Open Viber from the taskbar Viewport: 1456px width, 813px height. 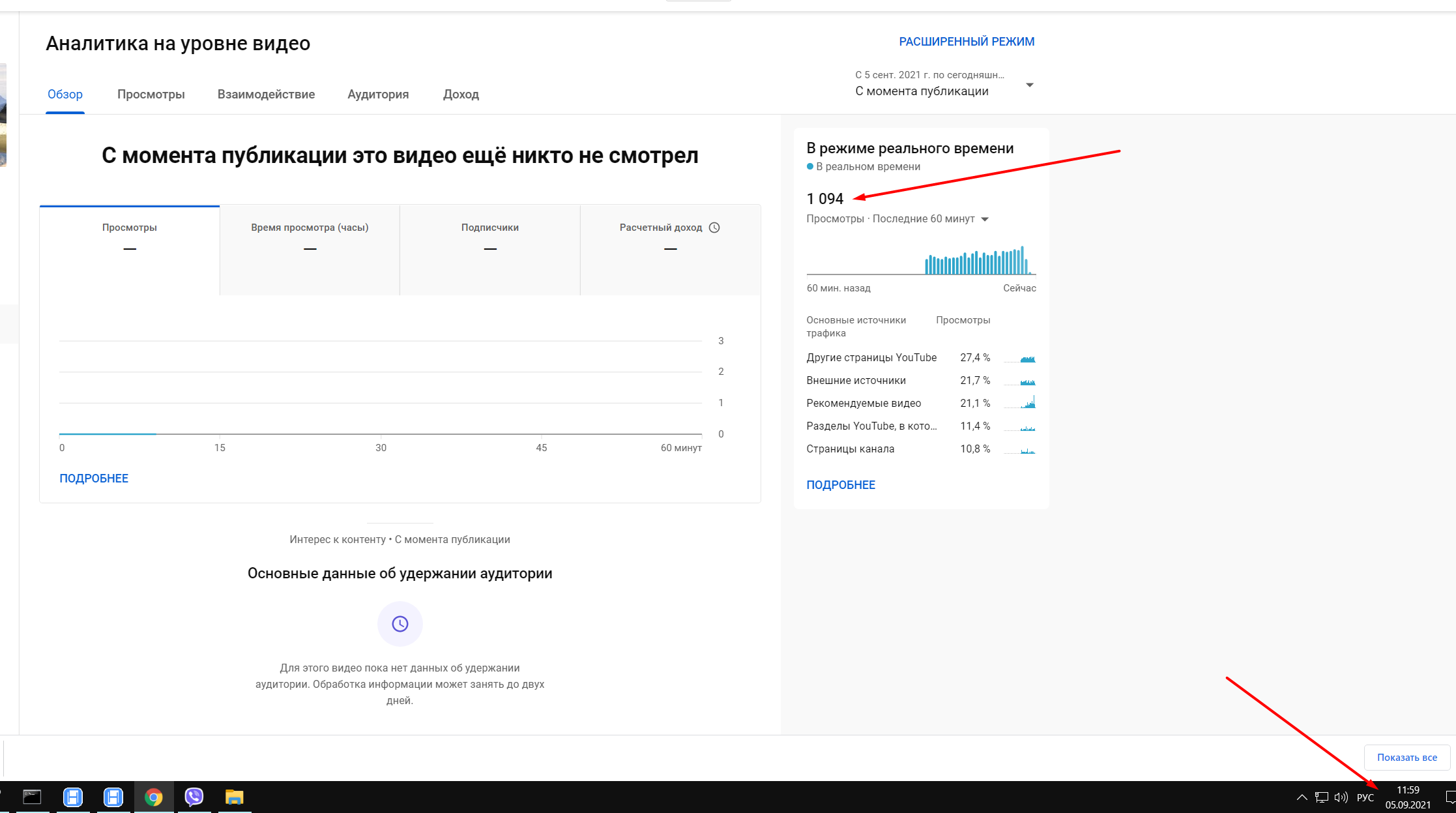(x=194, y=797)
